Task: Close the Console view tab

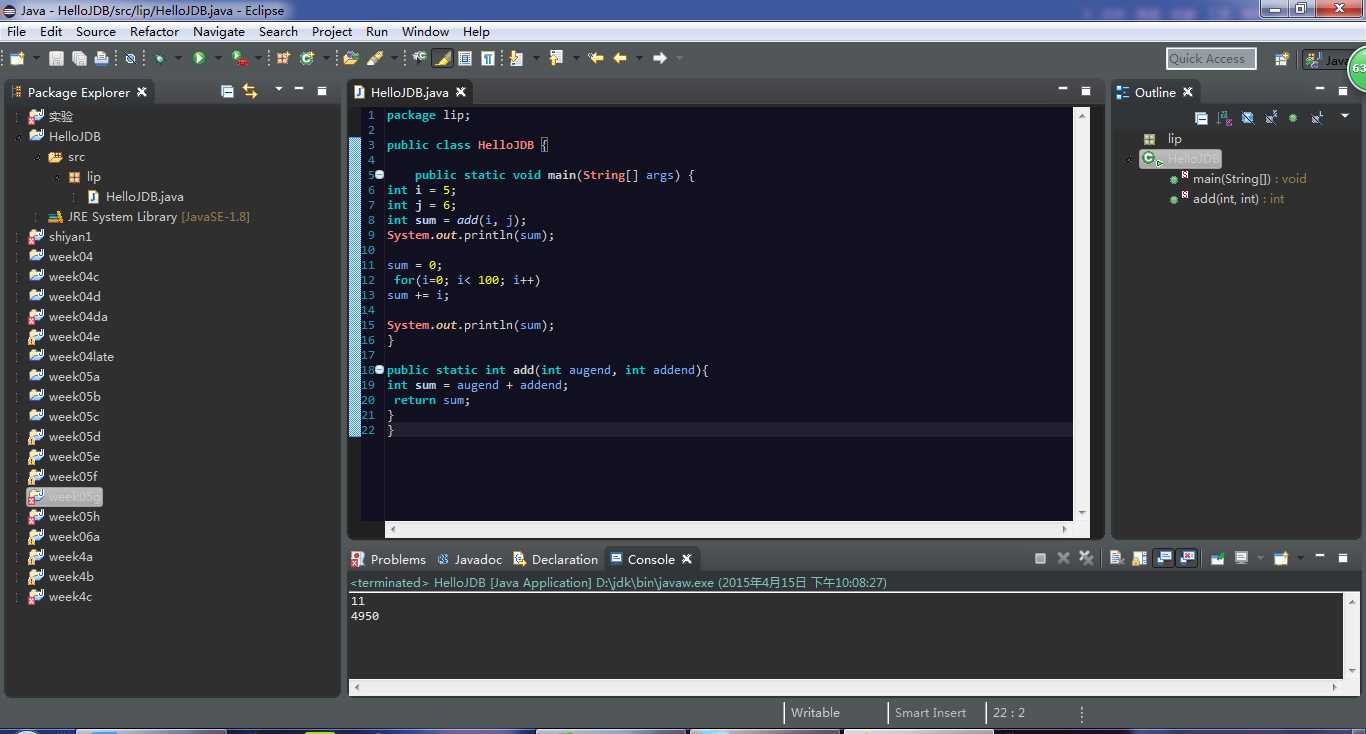Action: coord(687,559)
